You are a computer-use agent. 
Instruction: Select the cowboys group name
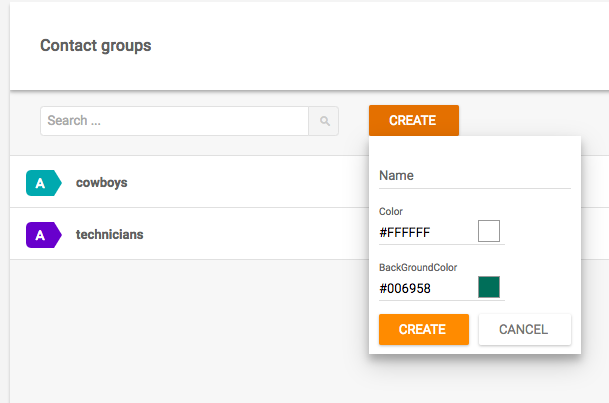102,183
